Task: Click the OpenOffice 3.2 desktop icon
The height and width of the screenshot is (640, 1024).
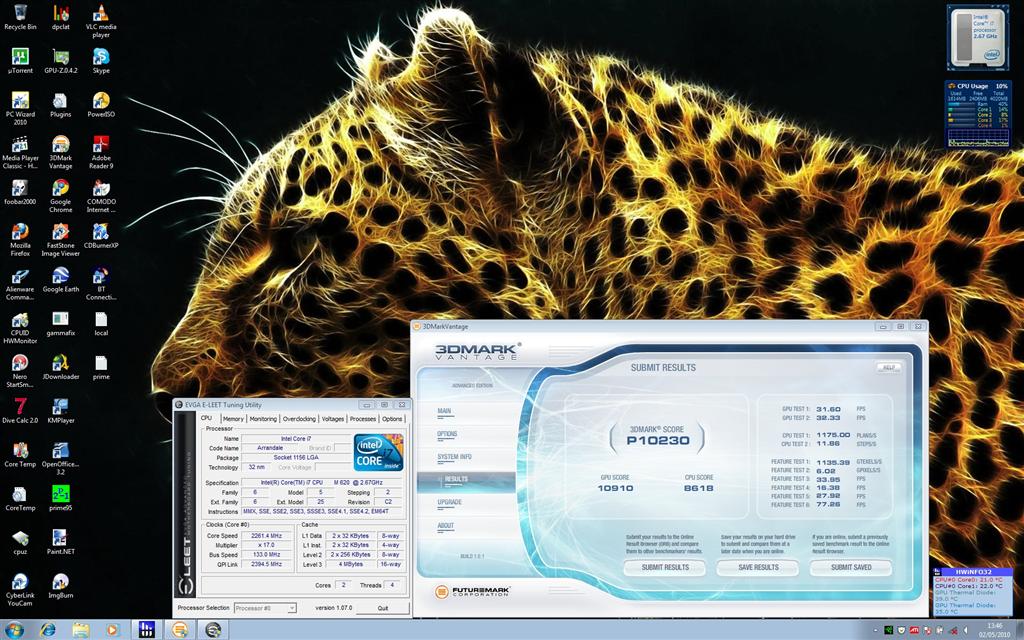Action: [x=61, y=458]
